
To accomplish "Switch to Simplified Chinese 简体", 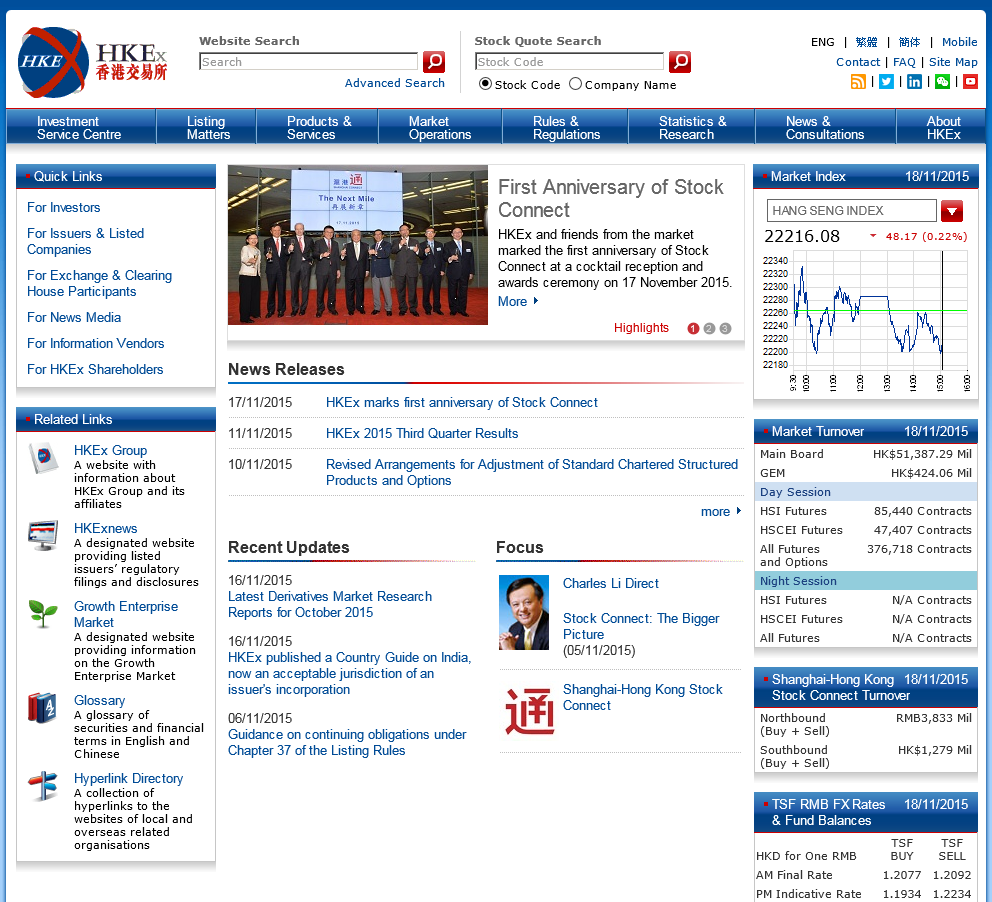I will click(909, 42).
